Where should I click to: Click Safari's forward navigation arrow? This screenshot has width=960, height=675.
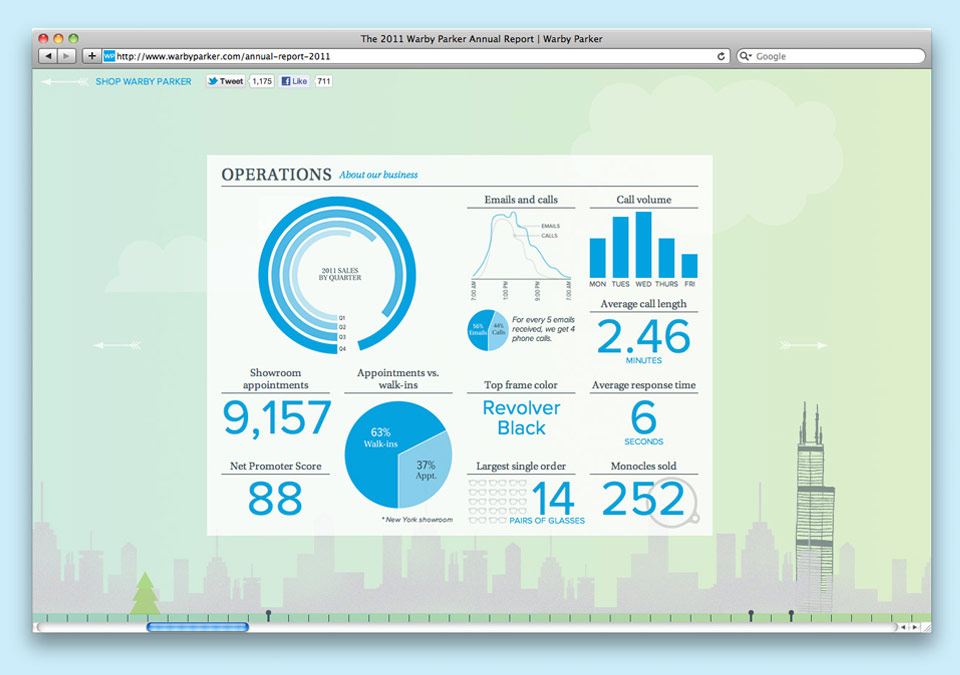pos(66,56)
